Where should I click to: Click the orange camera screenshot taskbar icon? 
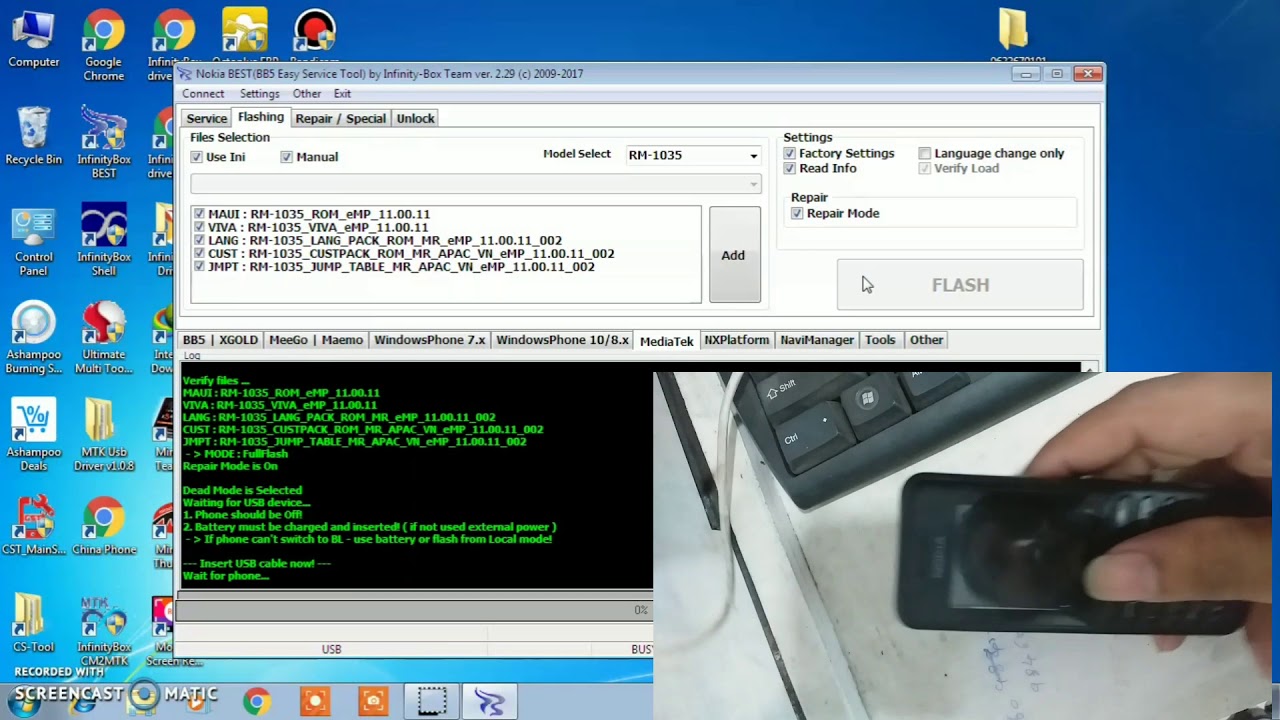click(373, 702)
